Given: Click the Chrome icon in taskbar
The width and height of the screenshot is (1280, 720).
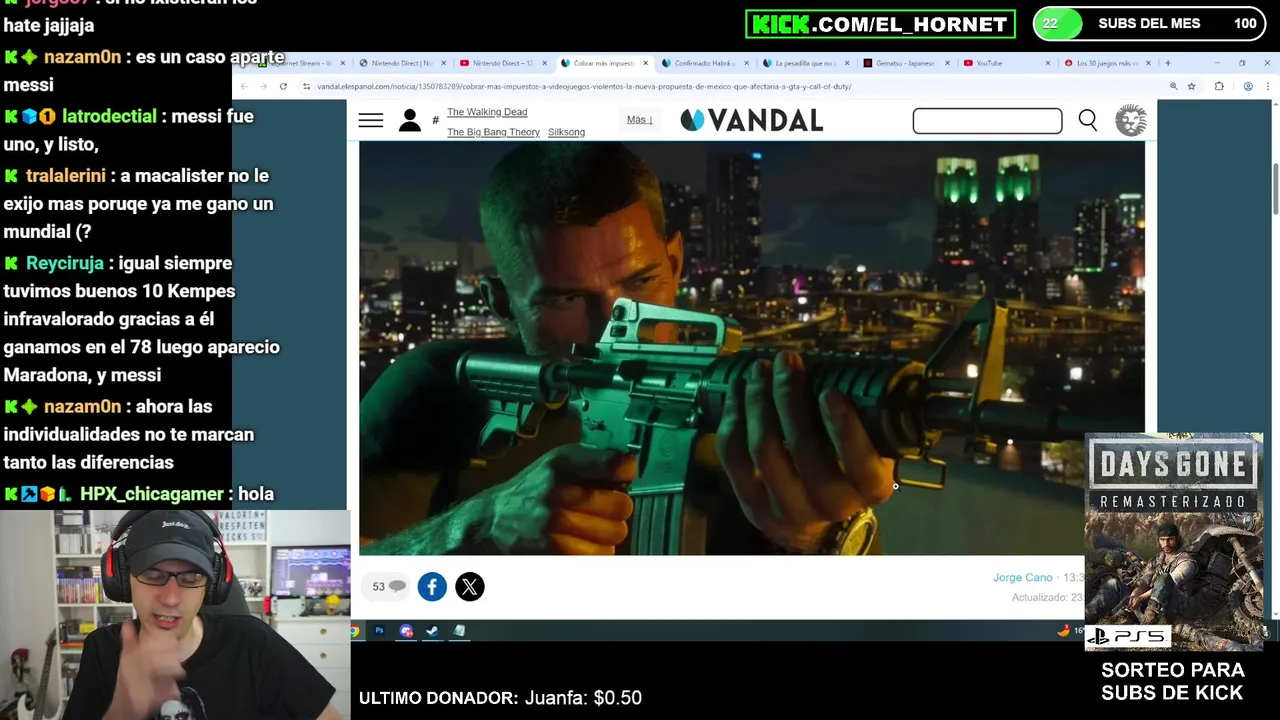Looking at the screenshot, I should tap(355, 631).
